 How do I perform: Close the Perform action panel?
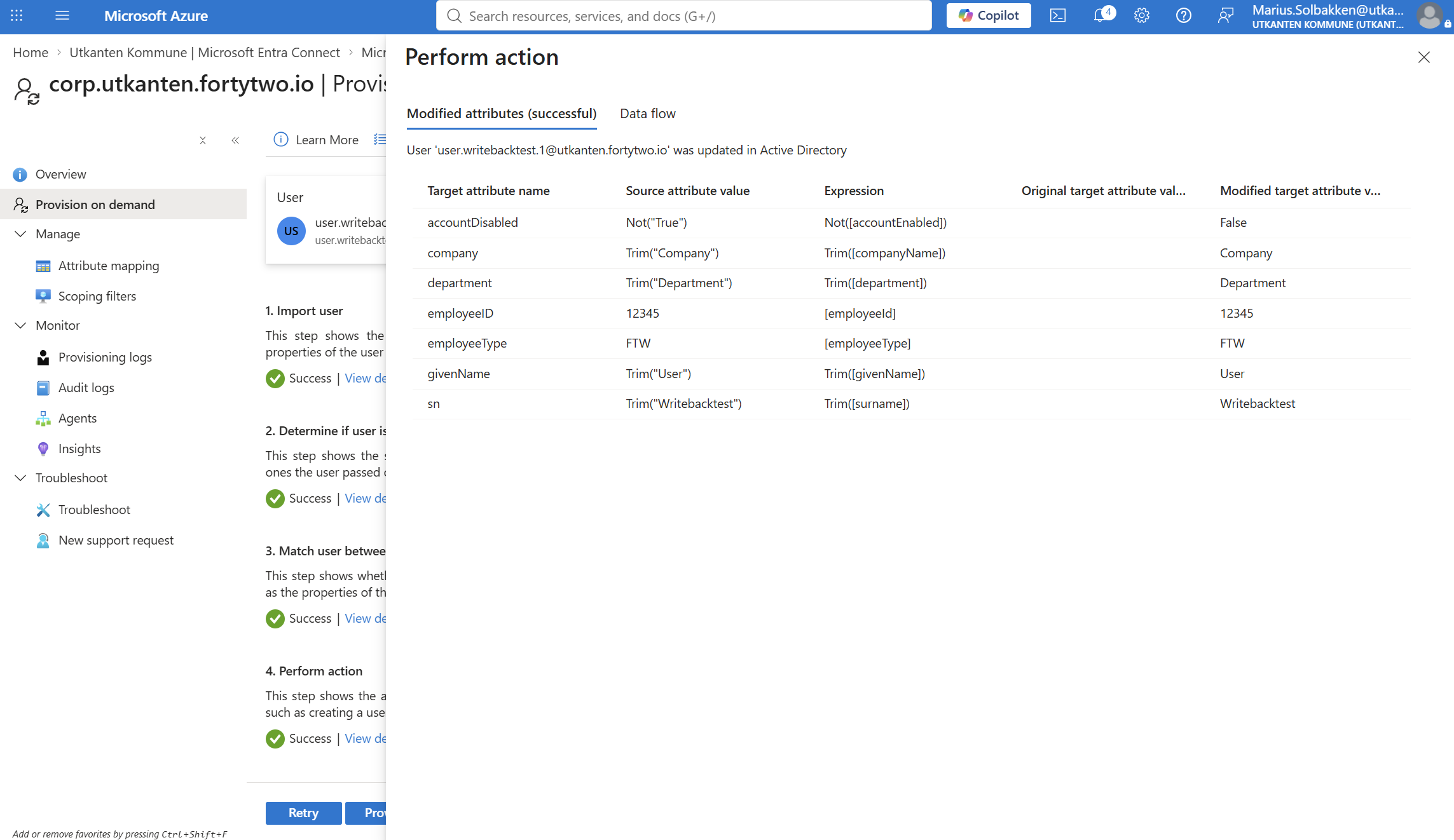pyautogui.click(x=1423, y=57)
